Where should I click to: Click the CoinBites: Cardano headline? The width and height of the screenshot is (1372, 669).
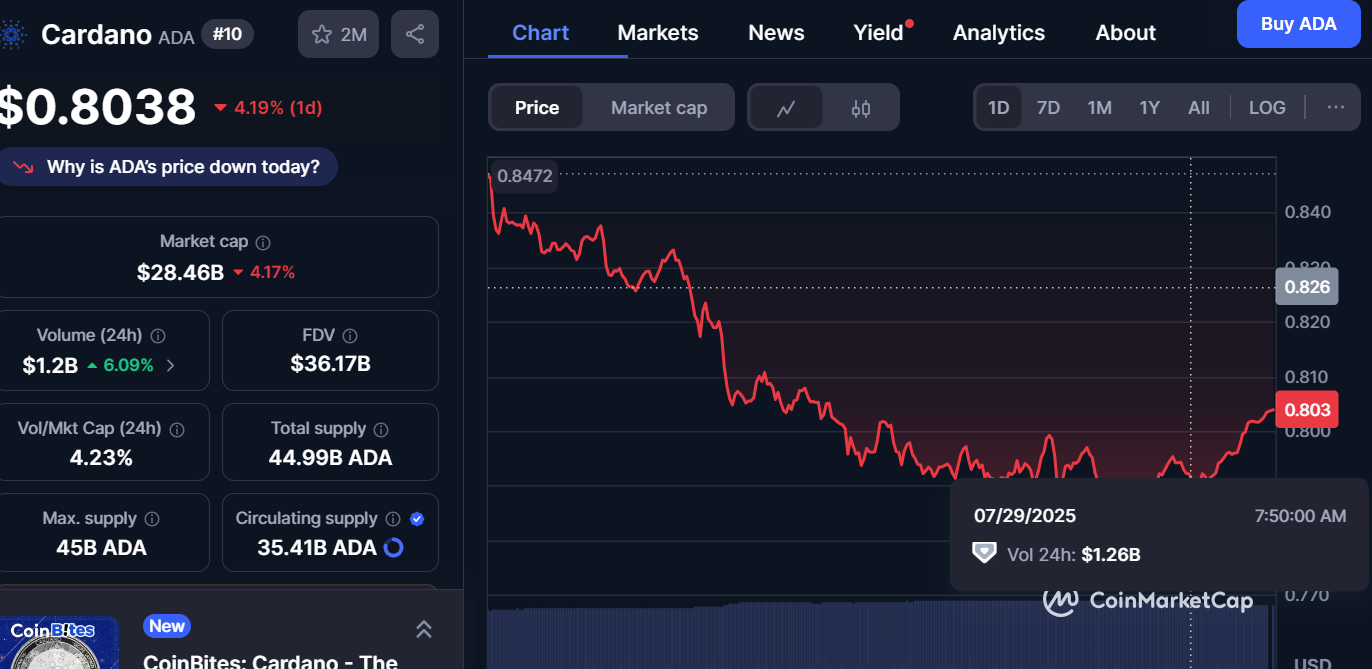271,662
